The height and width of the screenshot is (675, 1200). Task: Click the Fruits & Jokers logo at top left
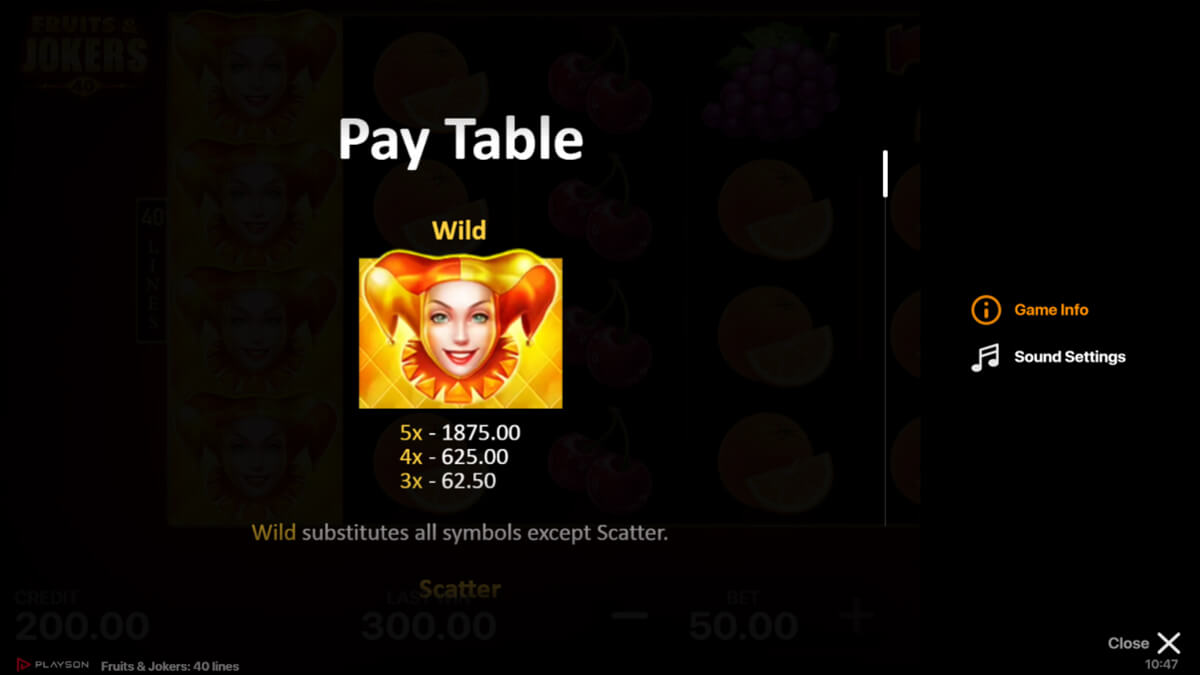[x=85, y=50]
